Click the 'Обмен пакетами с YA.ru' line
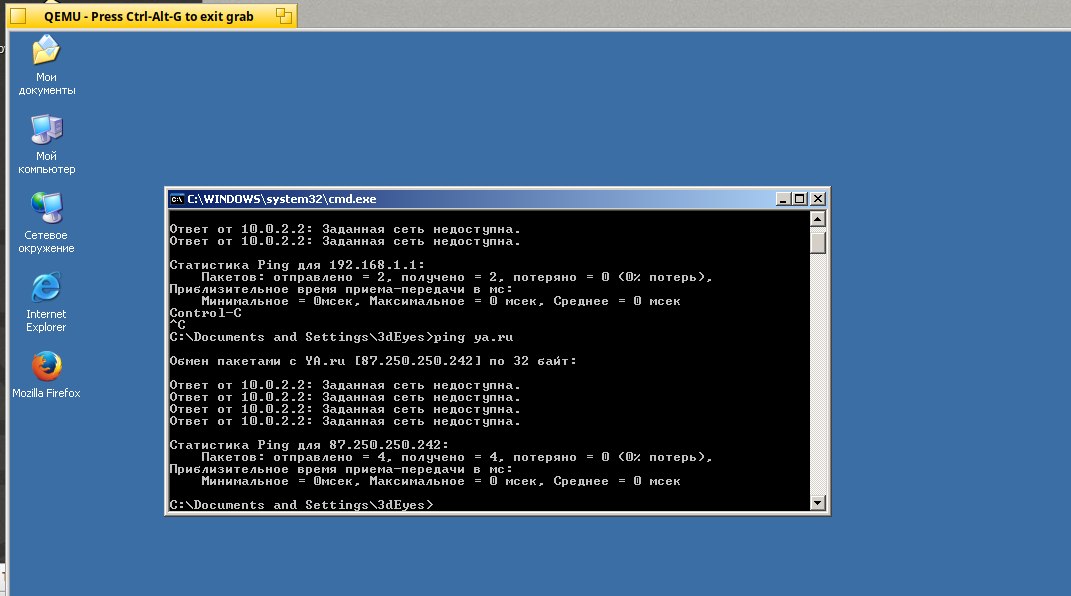Viewport: 1071px width, 596px height. 373,361
